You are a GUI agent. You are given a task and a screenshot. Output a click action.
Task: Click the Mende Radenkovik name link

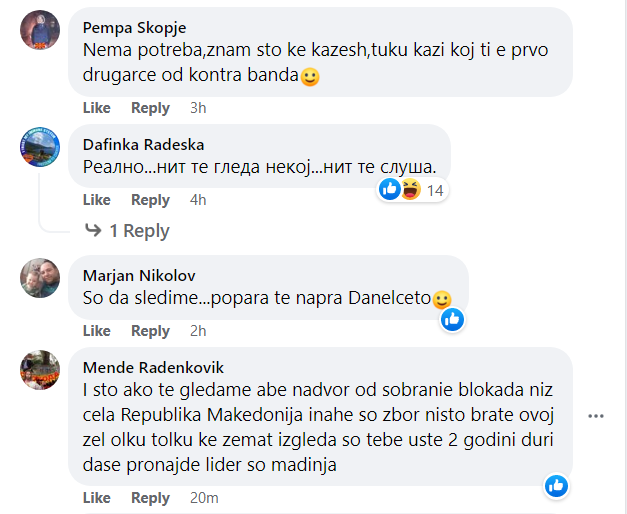(x=153, y=367)
